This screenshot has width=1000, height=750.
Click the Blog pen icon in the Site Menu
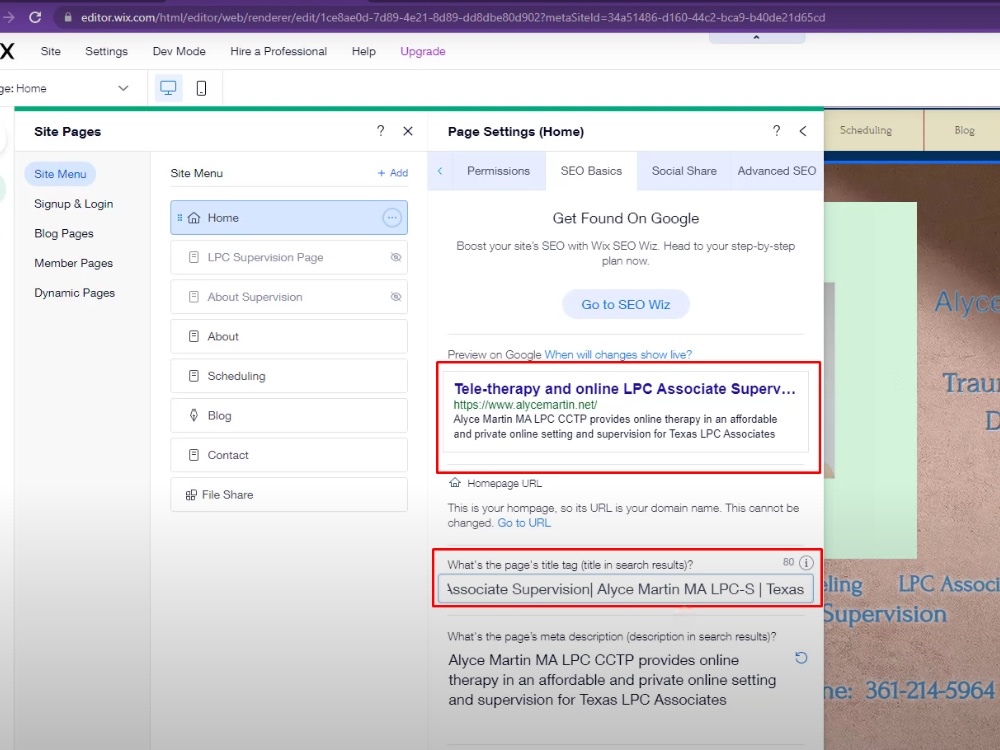[x=194, y=415]
